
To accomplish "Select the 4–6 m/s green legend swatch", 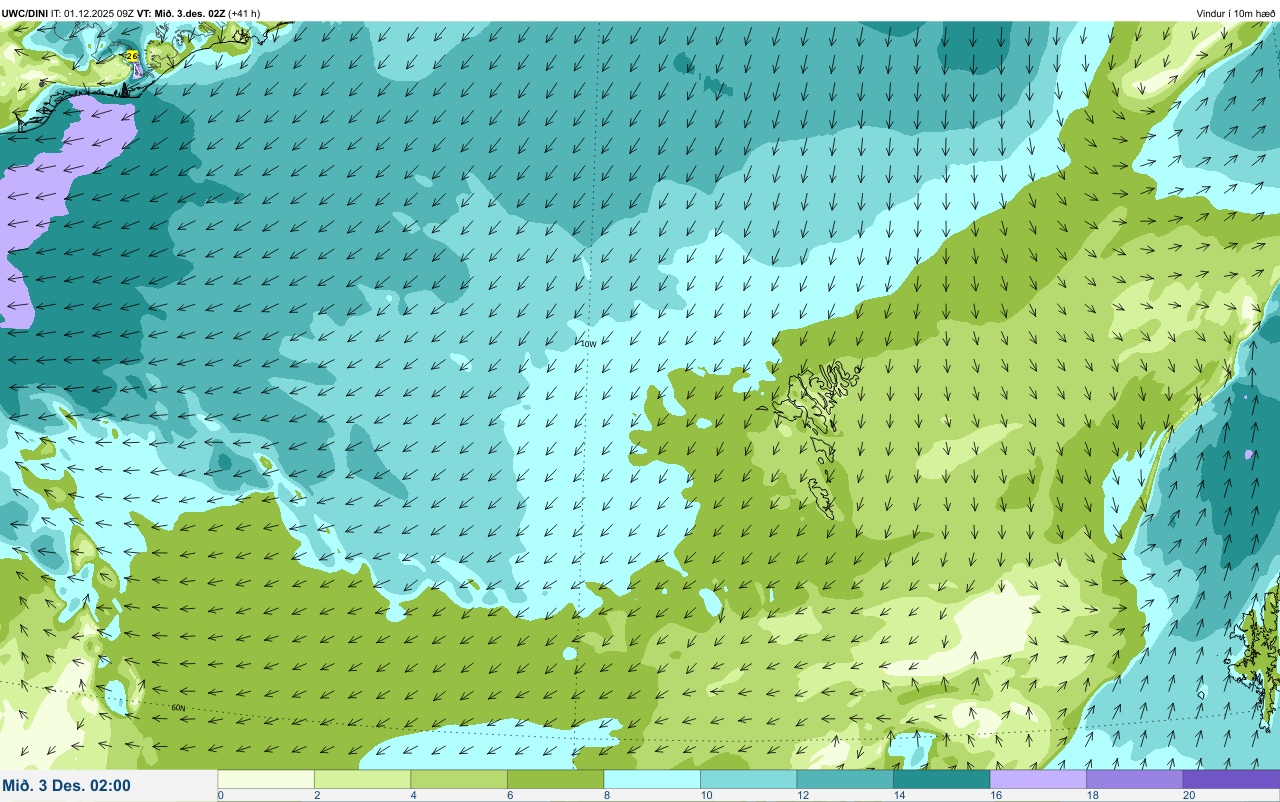I will tap(459, 779).
